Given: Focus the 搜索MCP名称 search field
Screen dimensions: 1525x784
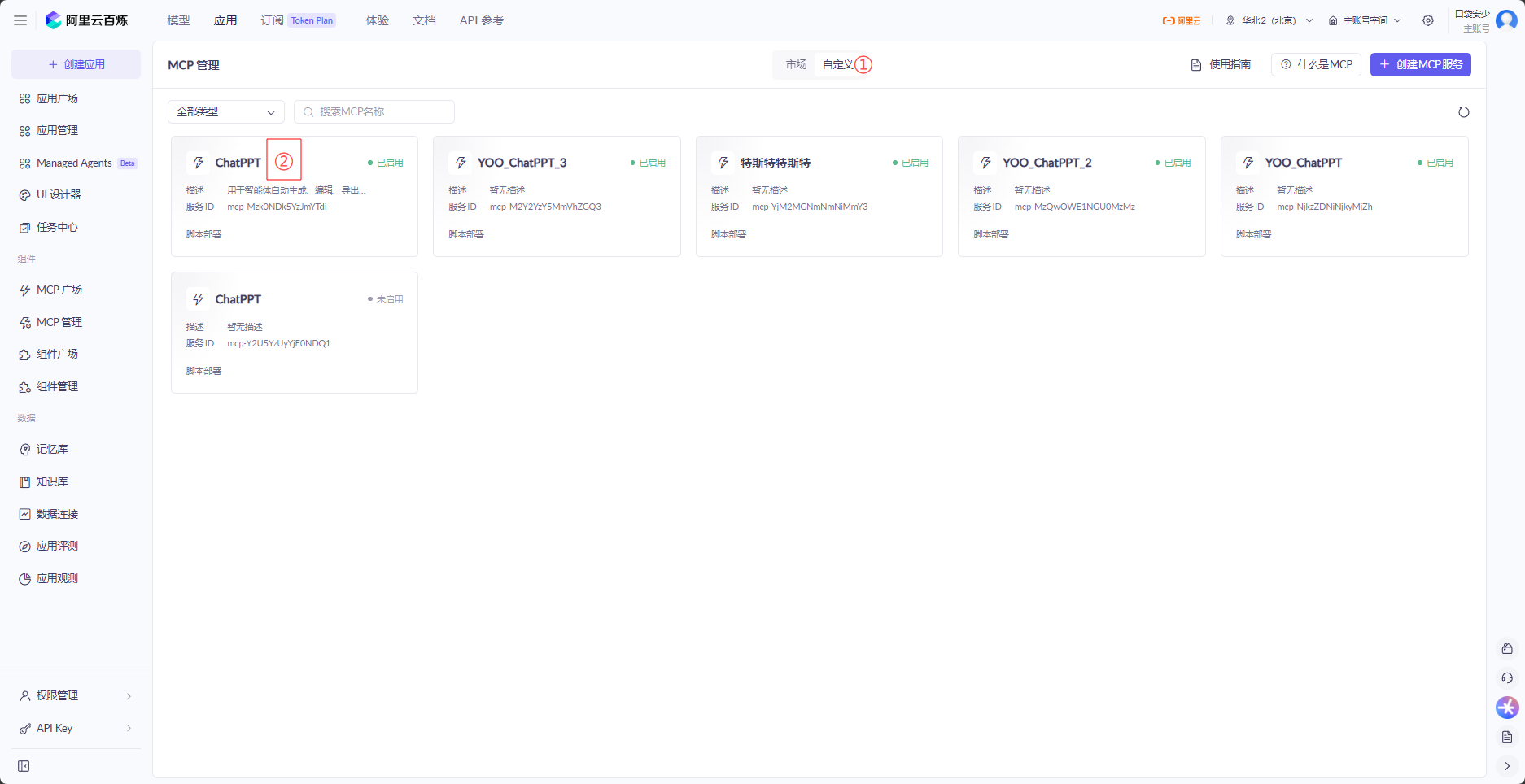Looking at the screenshot, I should [374, 112].
